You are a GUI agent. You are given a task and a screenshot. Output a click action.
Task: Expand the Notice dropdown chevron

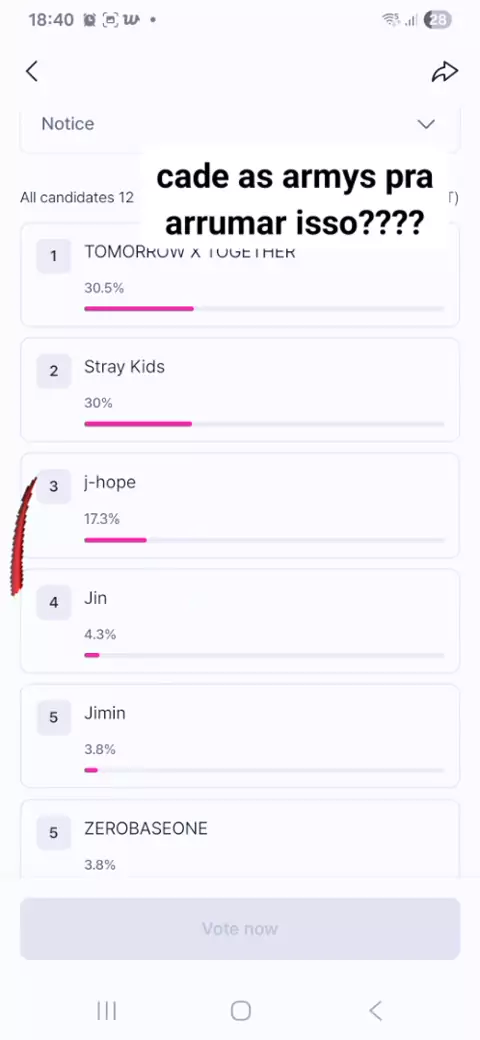tap(426, 124)
